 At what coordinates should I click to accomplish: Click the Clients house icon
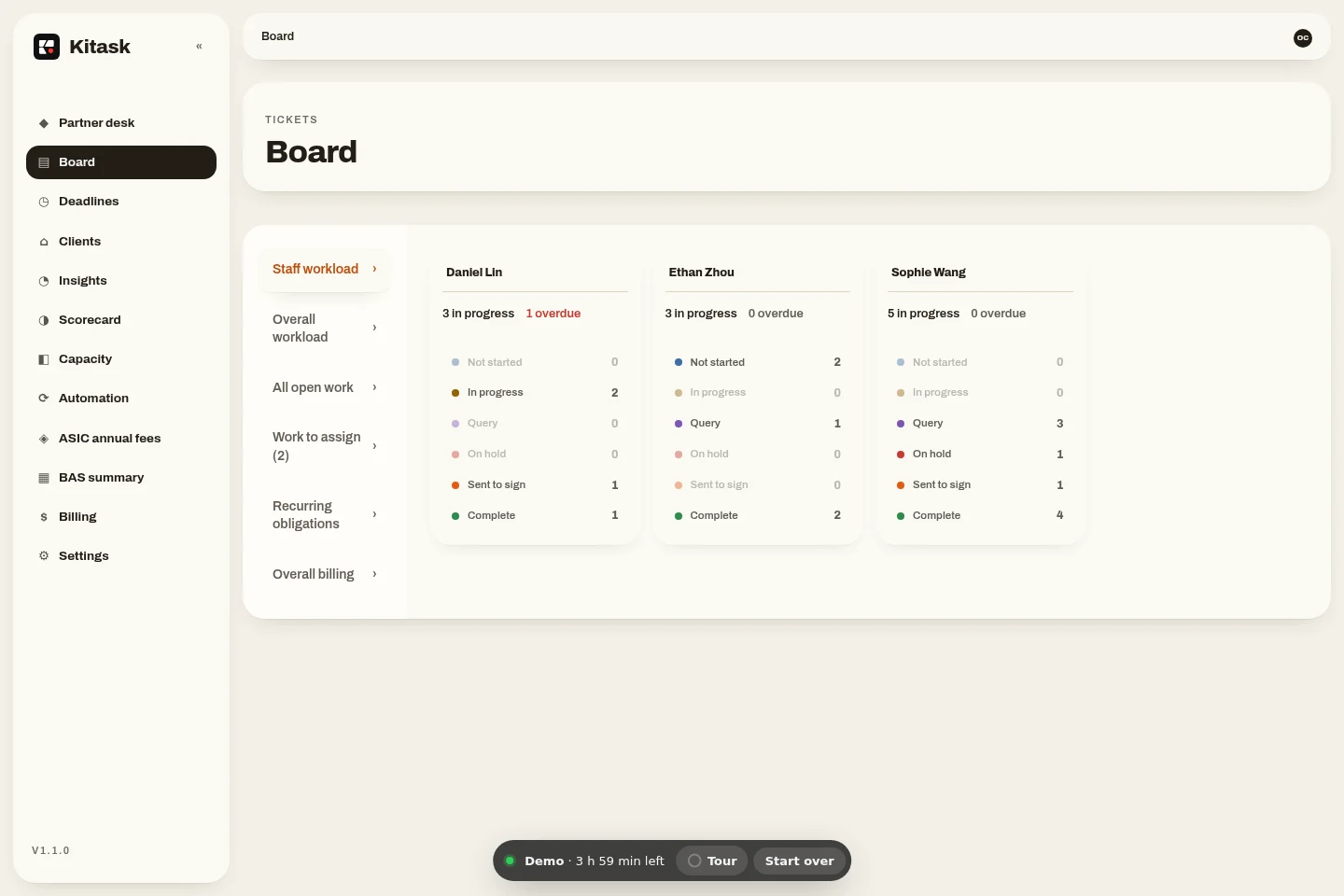click(44, 242)
